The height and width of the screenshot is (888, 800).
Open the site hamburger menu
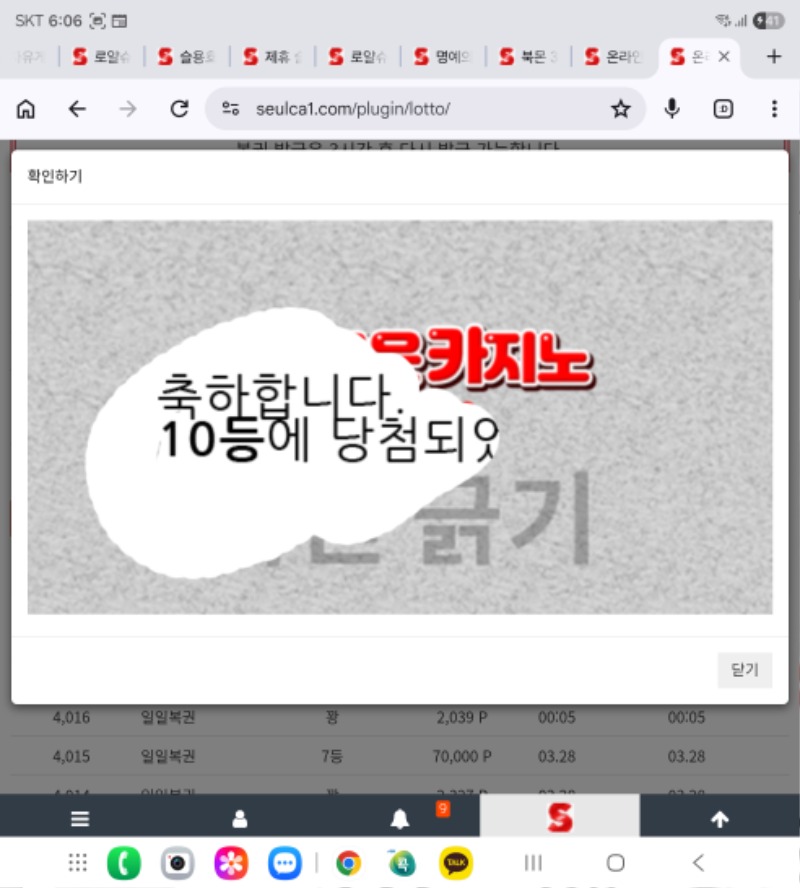point(80,819)
